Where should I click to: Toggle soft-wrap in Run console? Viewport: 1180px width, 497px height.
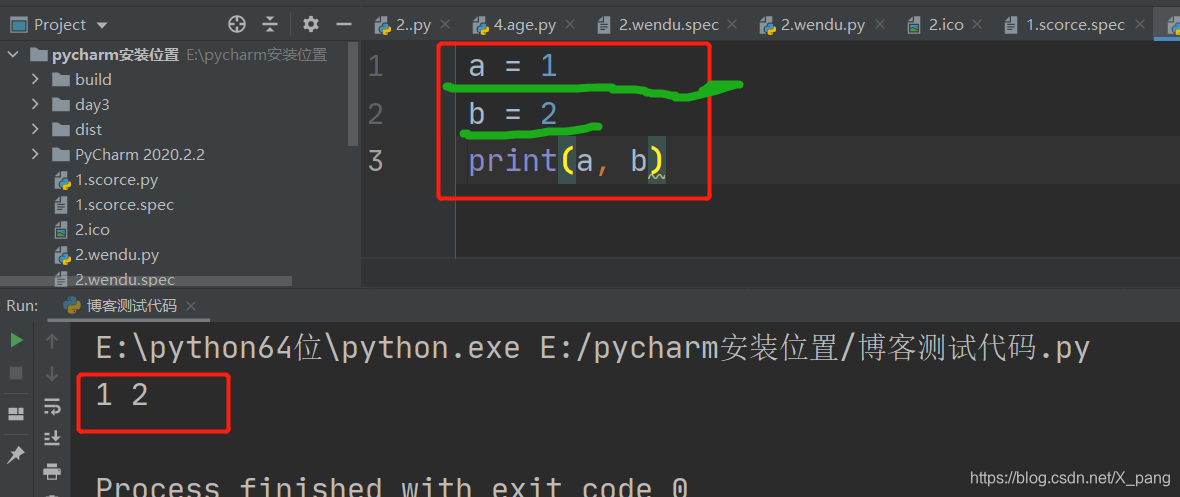coord(52,407)
